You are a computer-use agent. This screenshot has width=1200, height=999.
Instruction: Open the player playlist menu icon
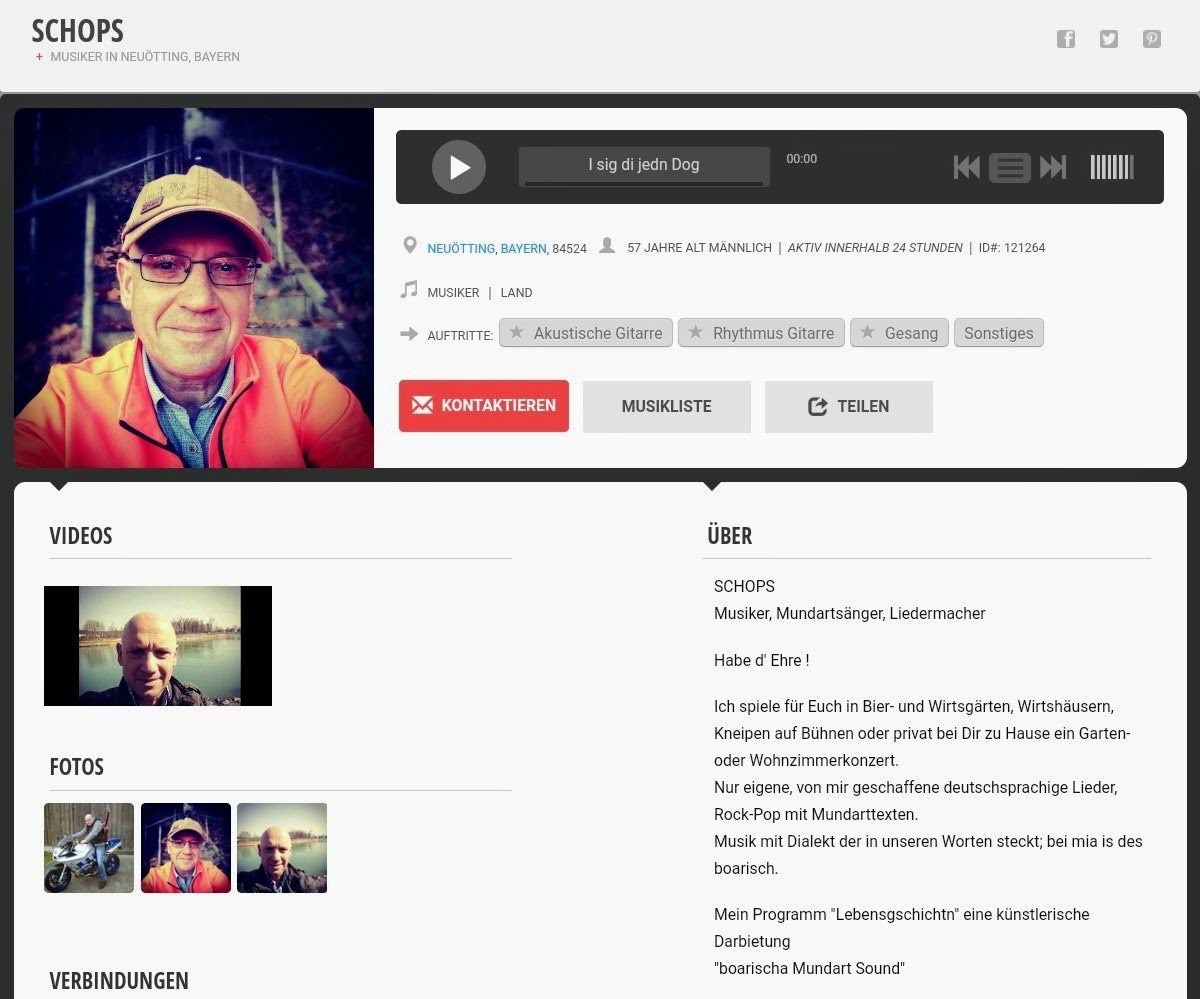pyautogui.click(x=1010, y=167)
